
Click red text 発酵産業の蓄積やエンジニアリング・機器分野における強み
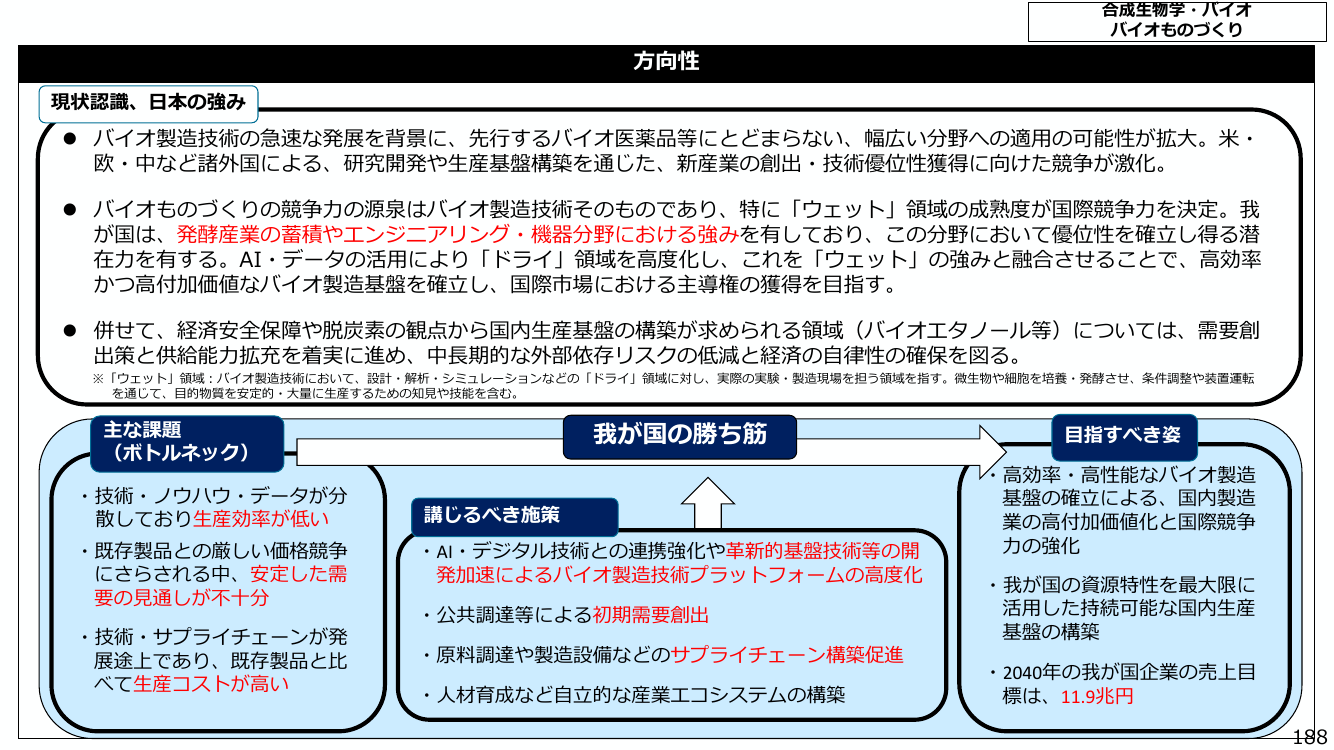pos(458,236)
